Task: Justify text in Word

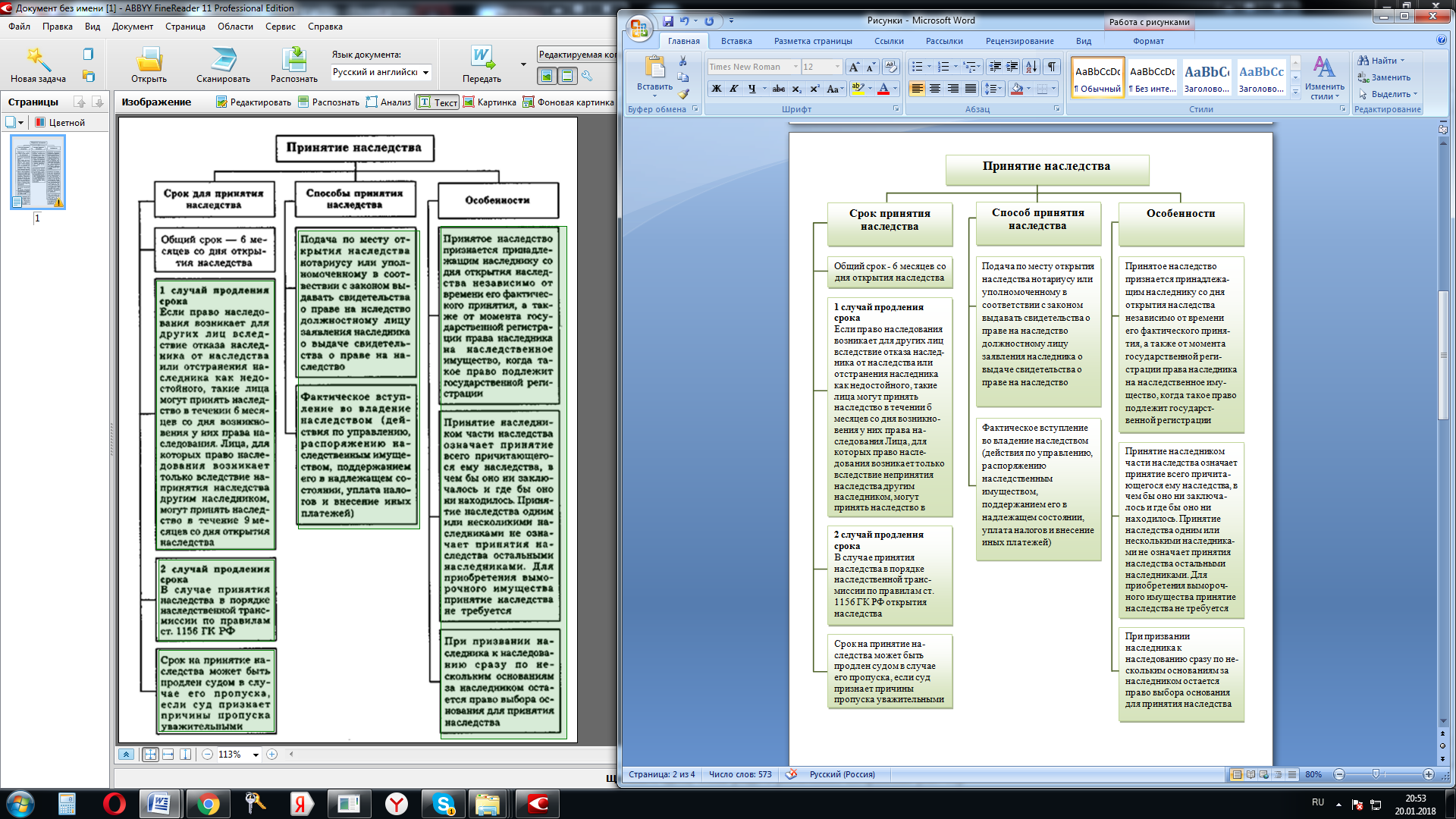Action: (971, 89)
